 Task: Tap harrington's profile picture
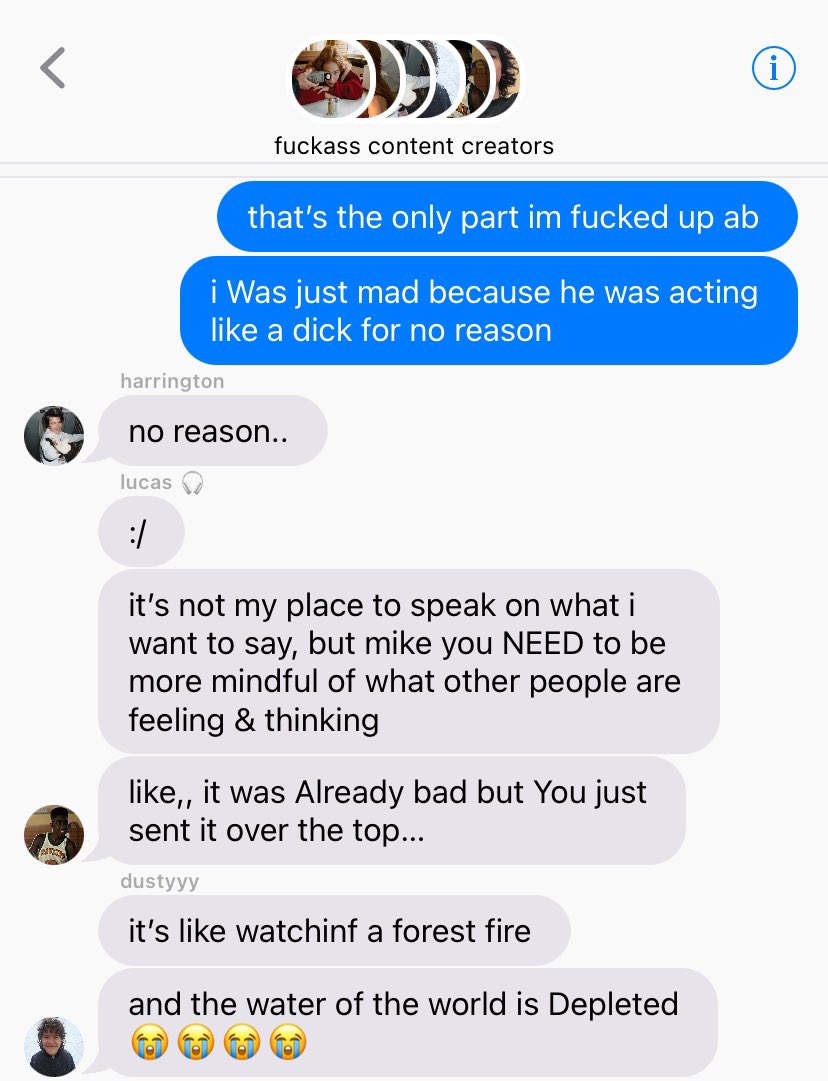coord(54,435)
